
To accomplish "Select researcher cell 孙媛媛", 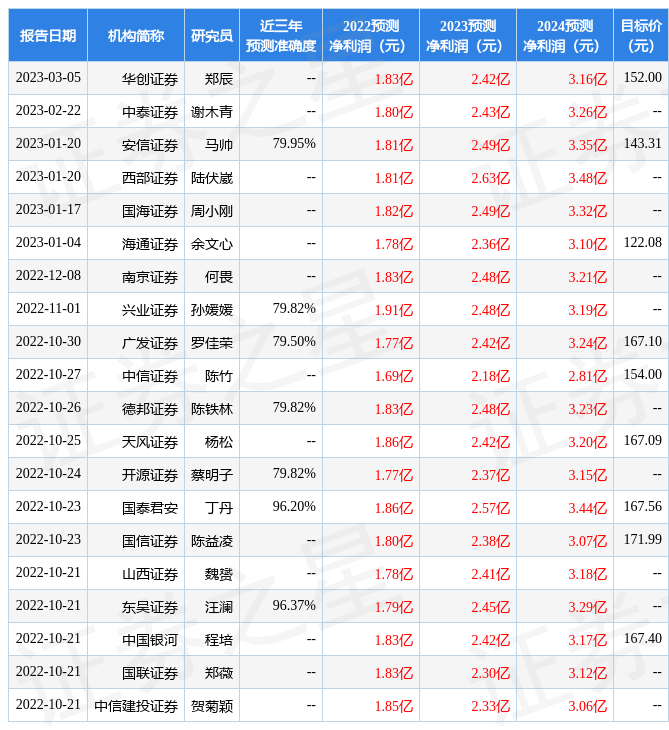I will 212,310.
